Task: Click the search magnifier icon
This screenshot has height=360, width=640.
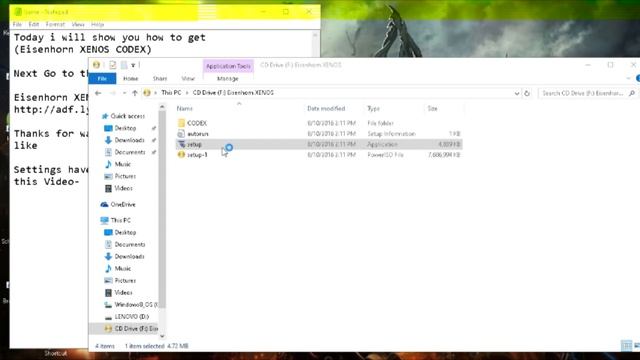Action: point(632,93)
